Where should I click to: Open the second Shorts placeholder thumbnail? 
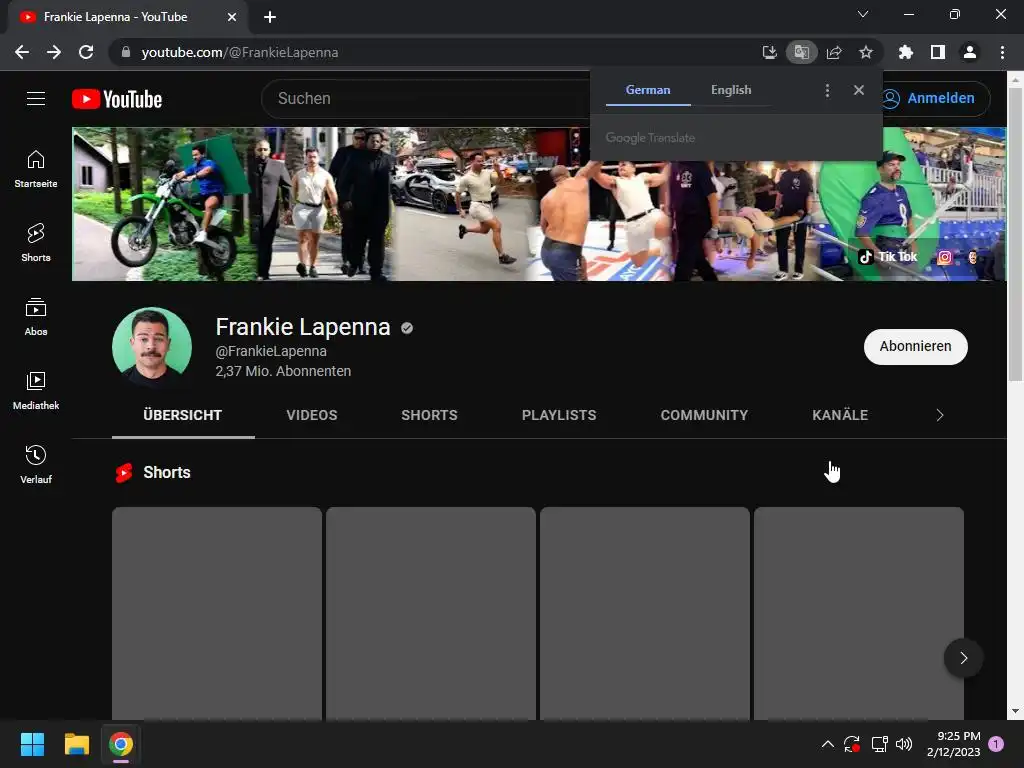[431, 614]
